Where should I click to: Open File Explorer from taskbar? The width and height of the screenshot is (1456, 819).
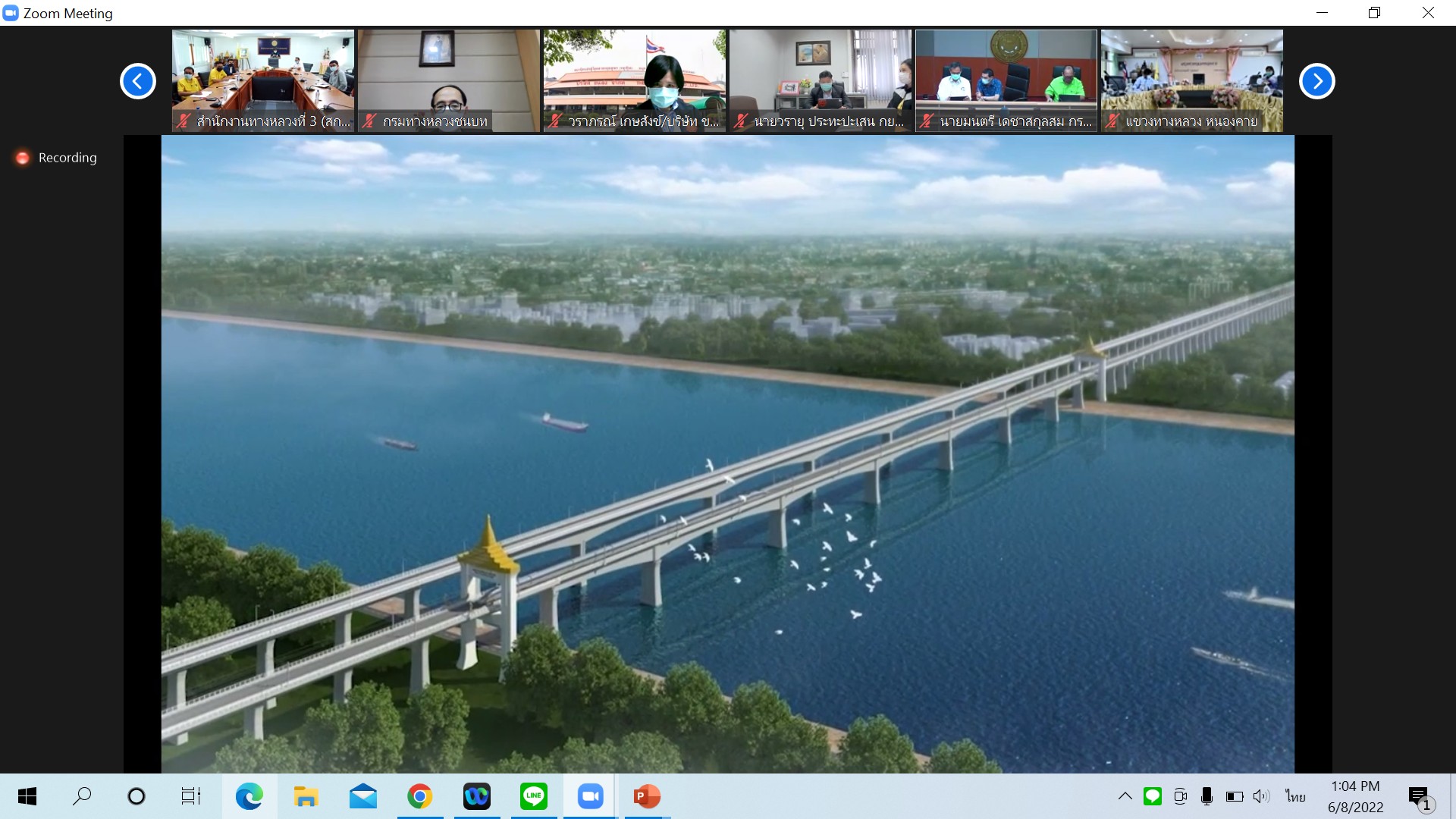pos(306,796)
